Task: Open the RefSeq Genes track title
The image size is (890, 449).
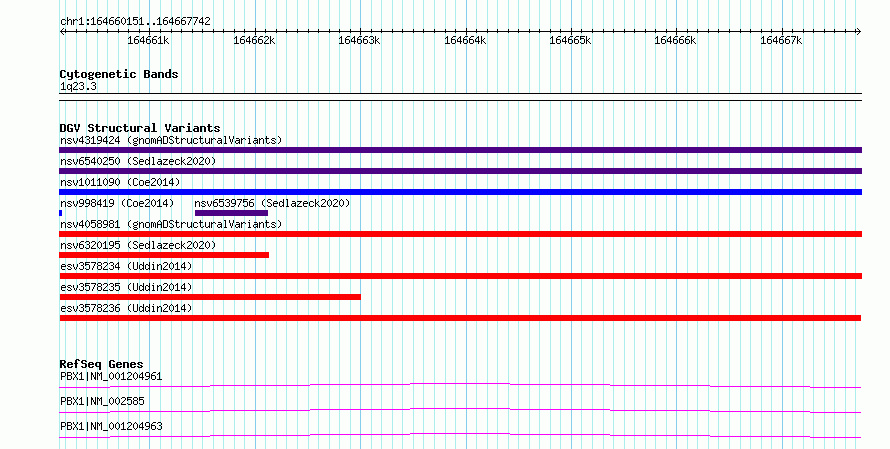Action: 101,364
